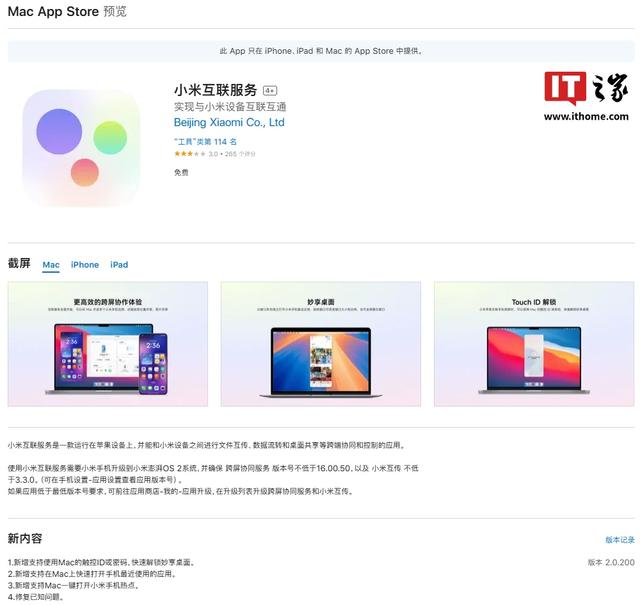
Task: Switch to the iPhone screenshots tab
Action: click(x=85, y=265)
